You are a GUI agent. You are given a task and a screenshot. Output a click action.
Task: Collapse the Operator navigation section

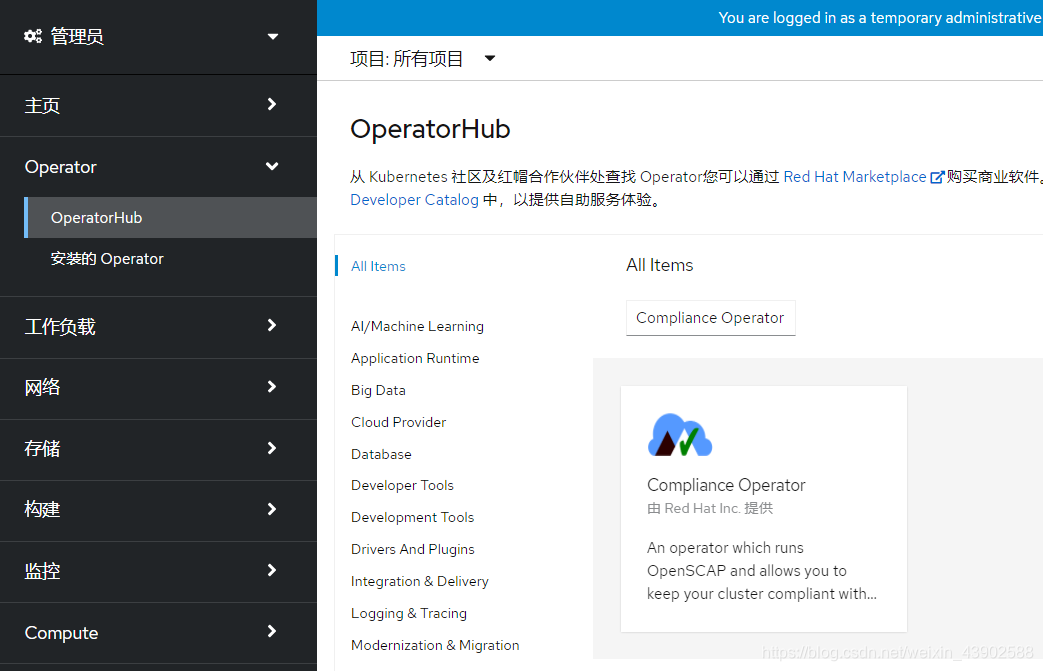pos(158,167)
